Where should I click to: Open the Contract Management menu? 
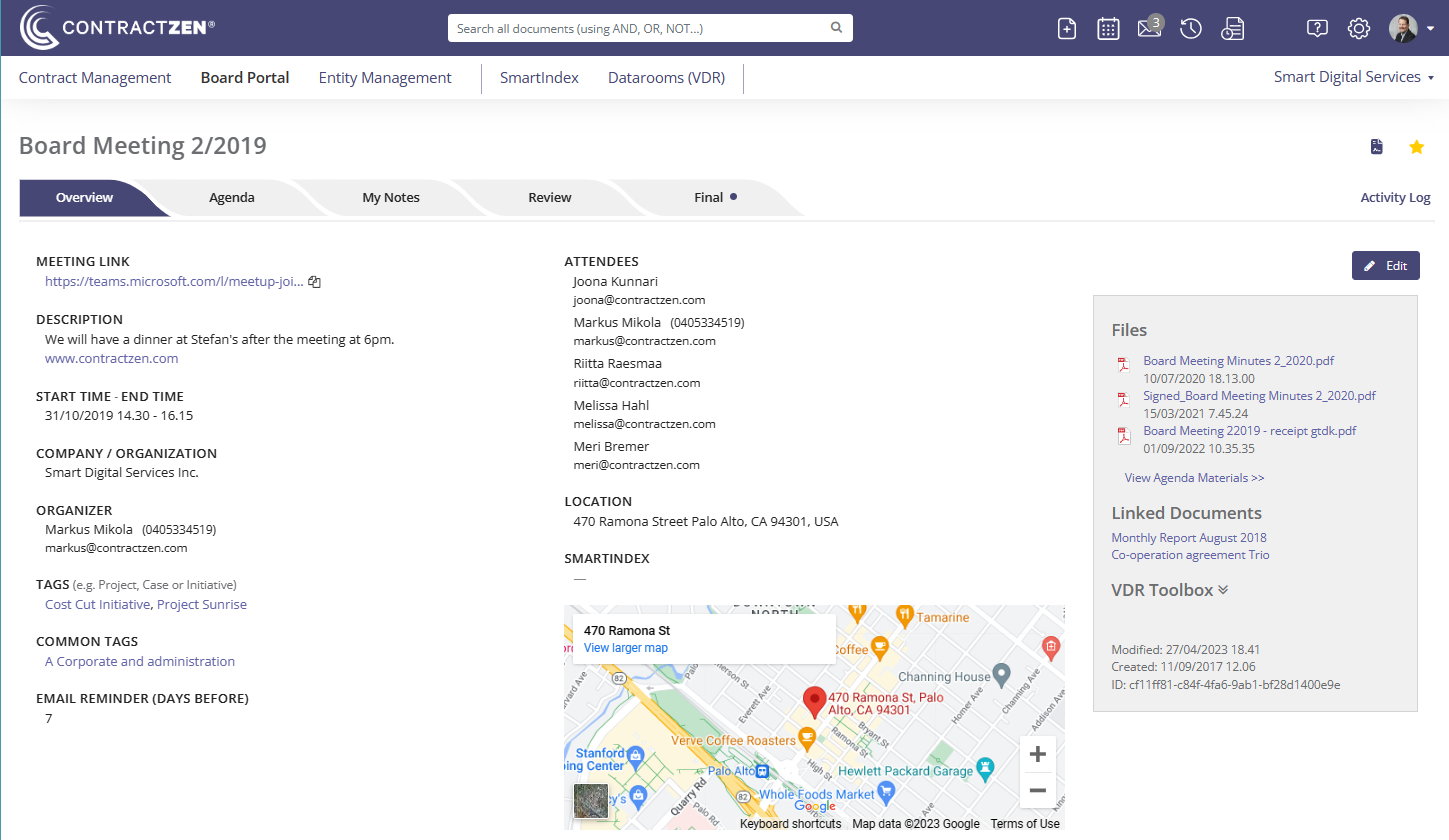click(95, 78)
